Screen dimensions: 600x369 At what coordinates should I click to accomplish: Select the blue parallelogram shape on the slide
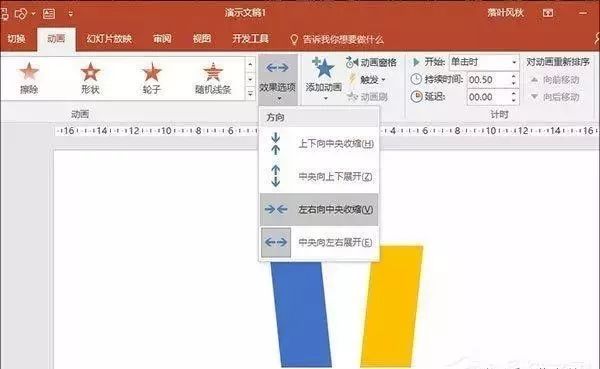[300, 314]
